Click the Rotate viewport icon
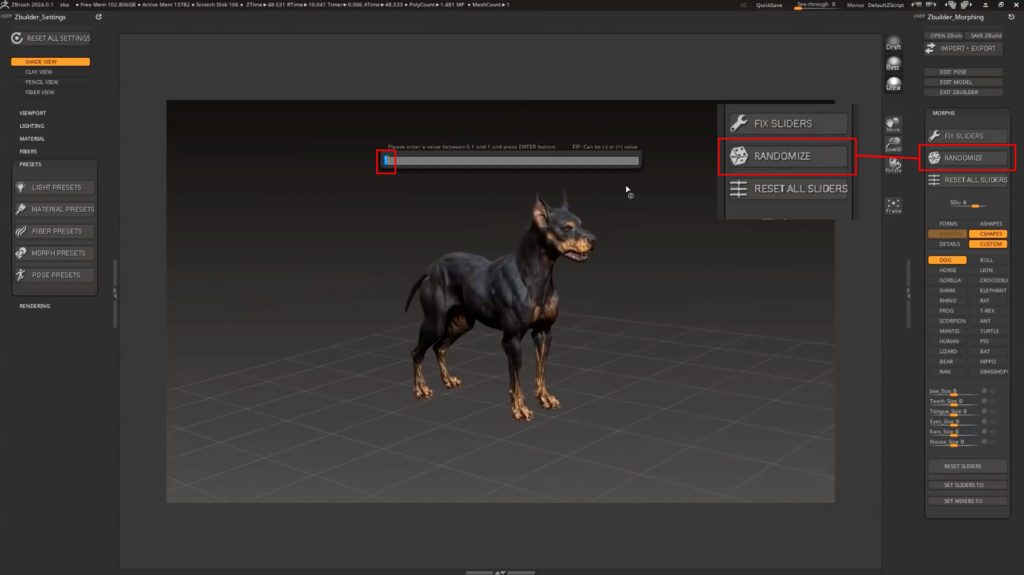The height and width of the screenshot is (575, 1024). pyautogui.click(x=893, y=164)
